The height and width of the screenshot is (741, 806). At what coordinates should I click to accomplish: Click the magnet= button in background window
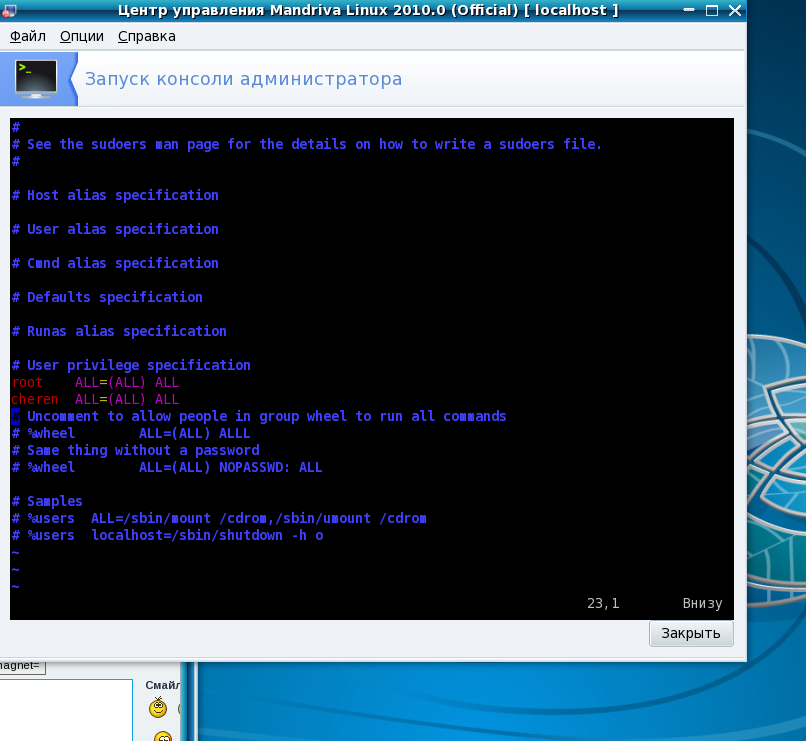[22, 666]
